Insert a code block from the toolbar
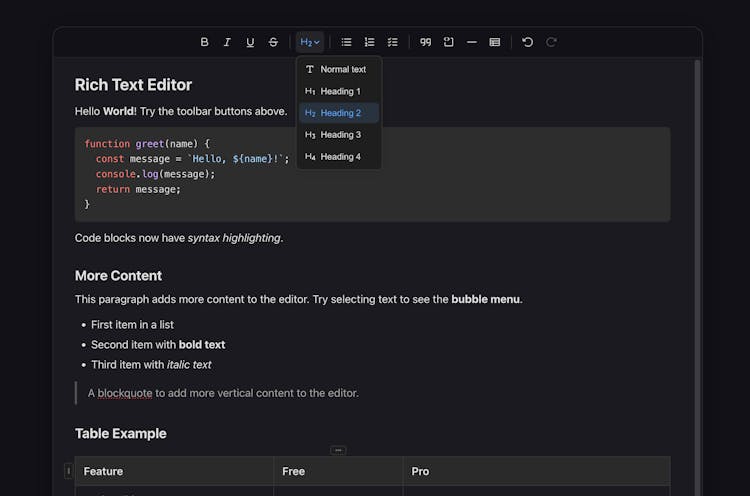The width and height of the screenshot is (750, 496). [449, 42]
